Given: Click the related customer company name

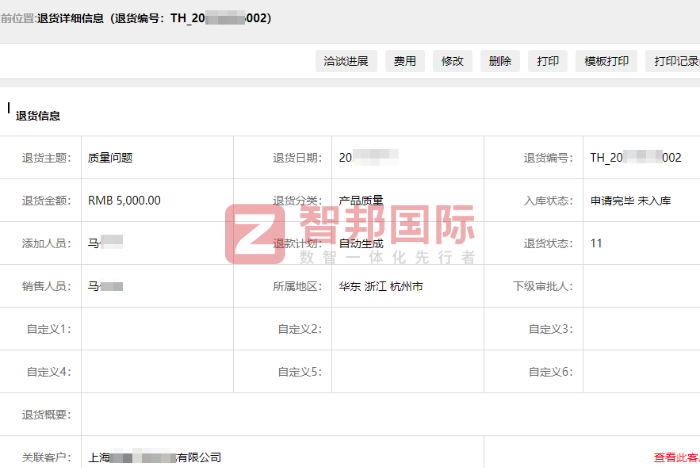Looking at the screenshot, I should pos(155,457).
